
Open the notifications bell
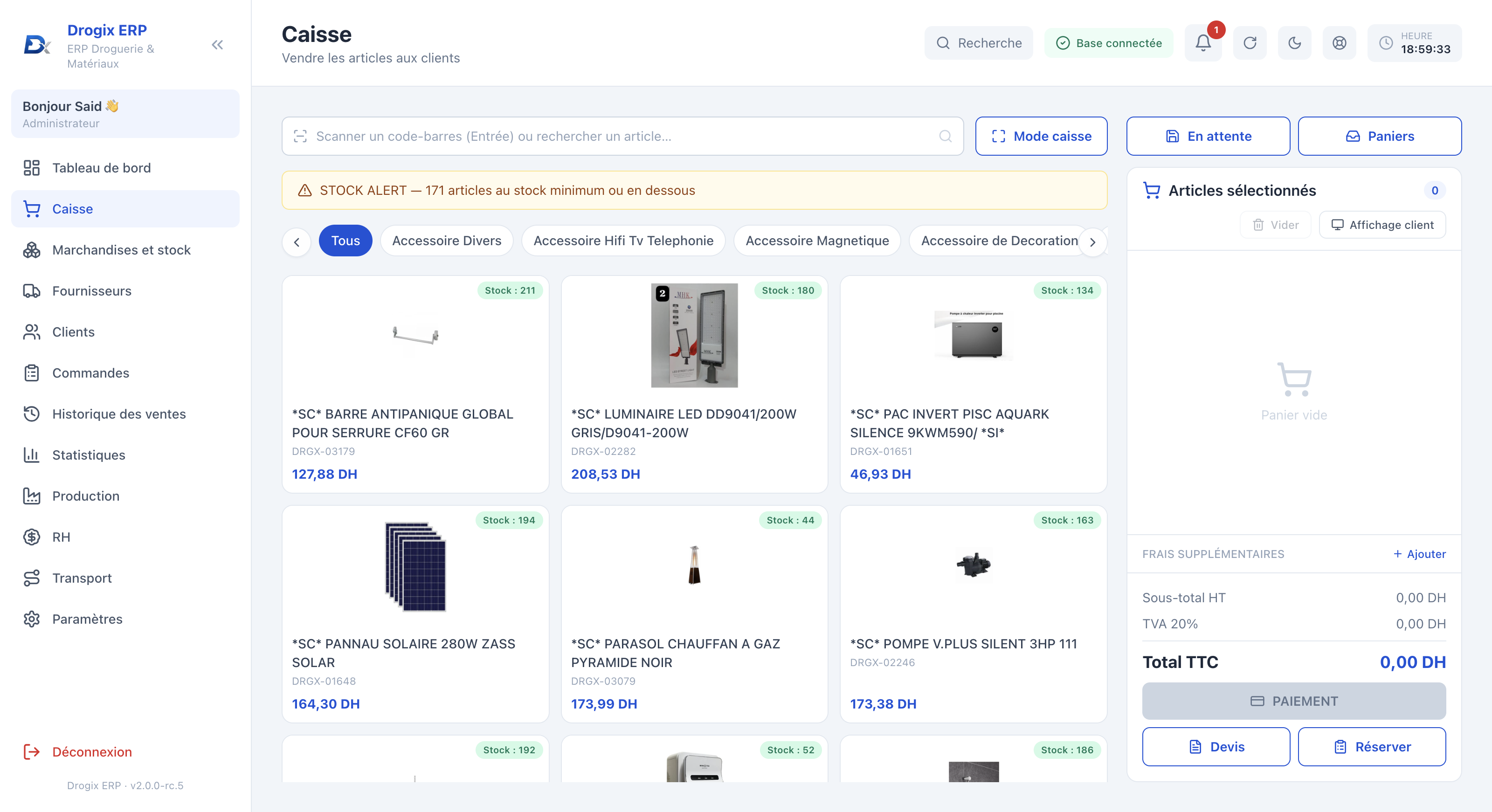pyautogui.click(x=1203, y=43)
